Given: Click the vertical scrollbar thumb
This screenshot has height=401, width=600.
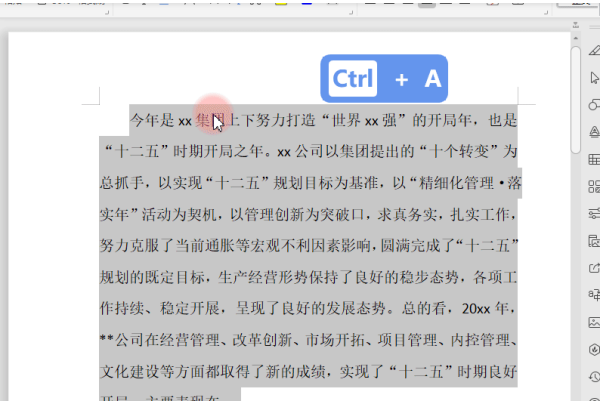Looking at the screenshot, I should (576, 100).
